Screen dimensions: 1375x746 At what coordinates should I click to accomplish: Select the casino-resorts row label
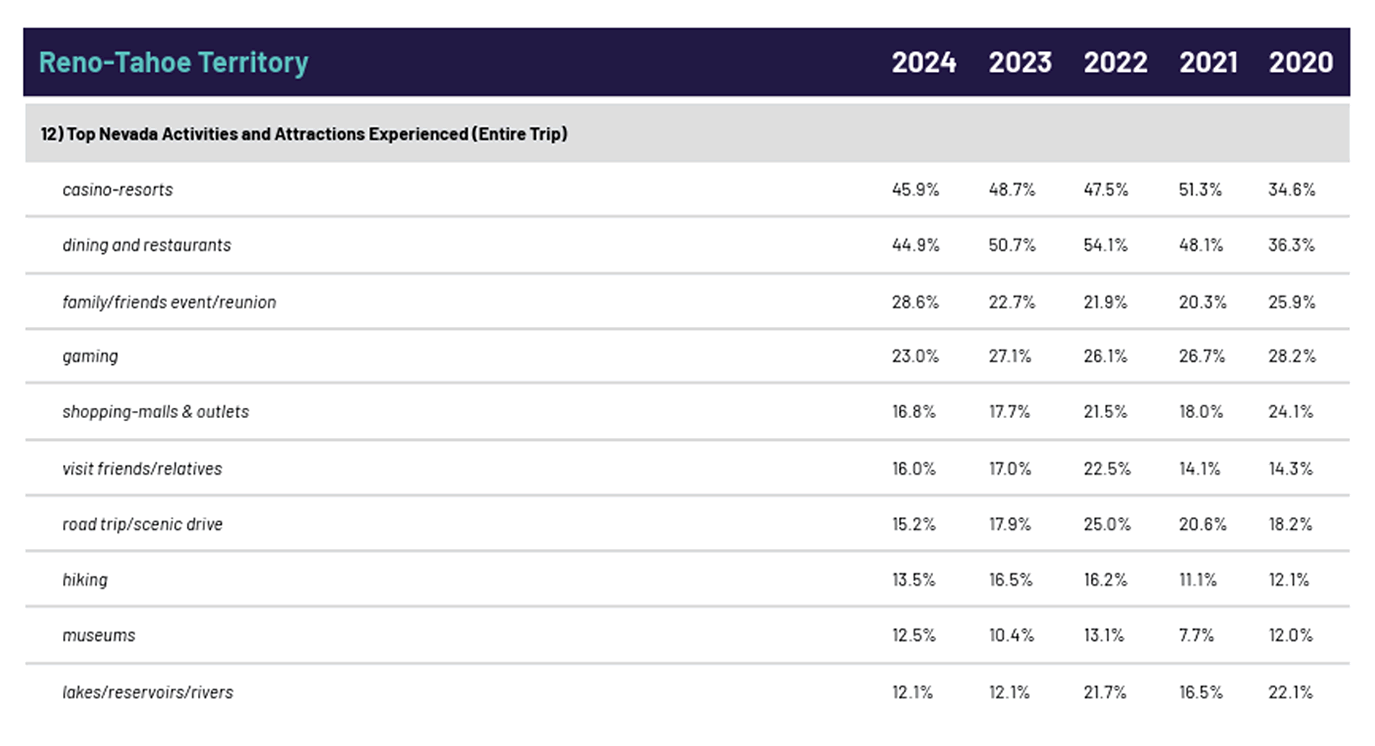tap(117, 190)
